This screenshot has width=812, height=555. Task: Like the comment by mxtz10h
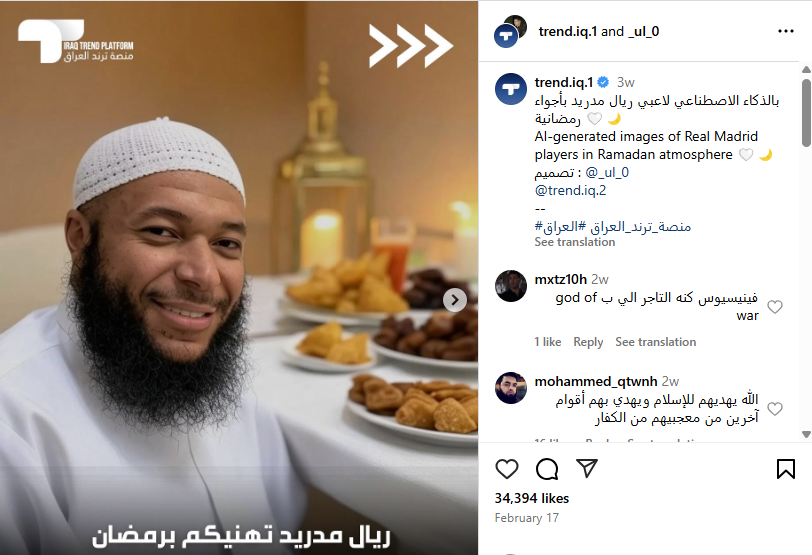[x=775, y=306]
